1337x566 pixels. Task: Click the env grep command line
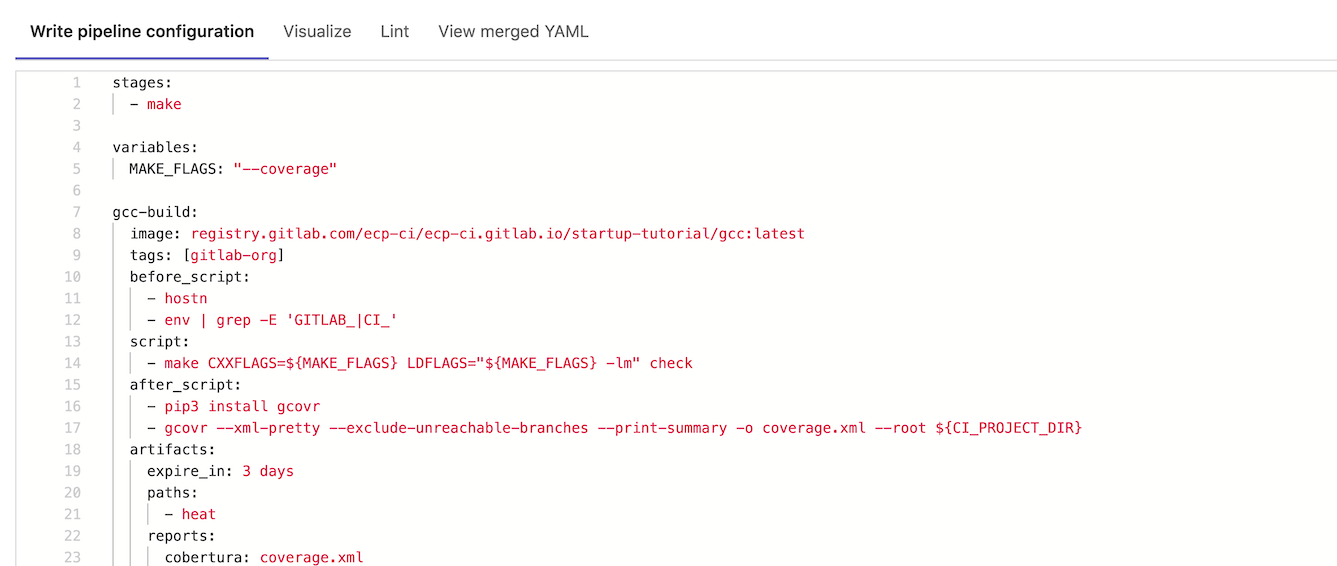(x=281, y=320)
